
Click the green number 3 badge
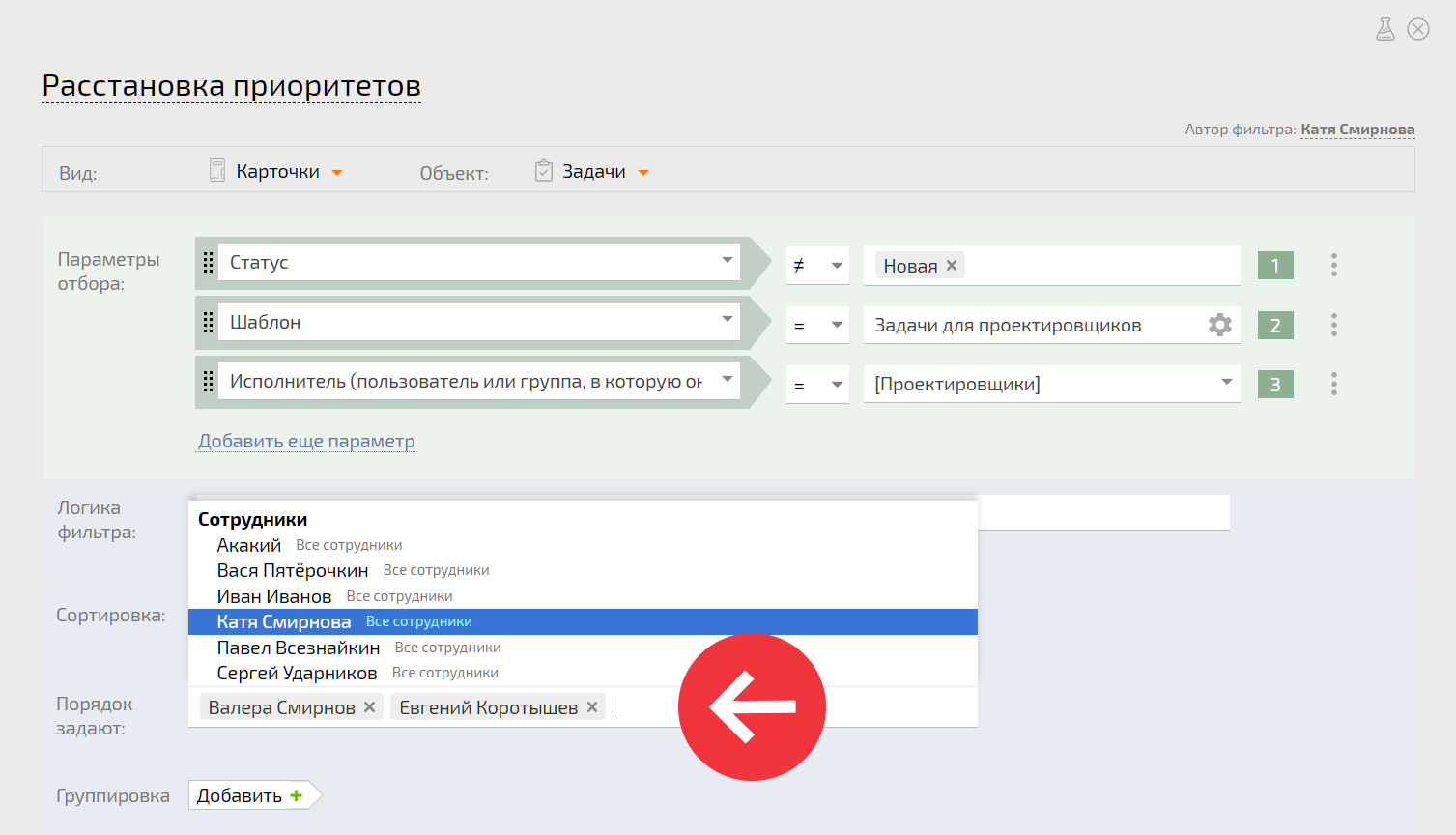1275,385
